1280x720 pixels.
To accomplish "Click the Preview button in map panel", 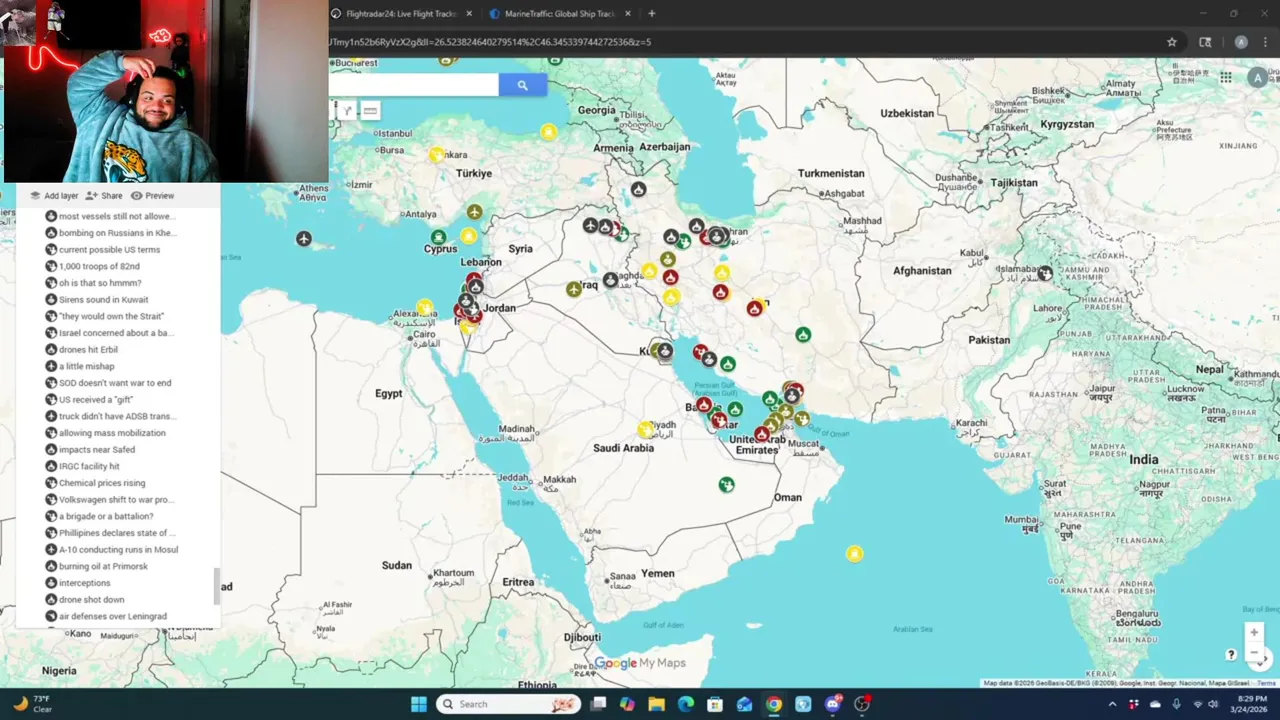I will (x=152, y=196).
